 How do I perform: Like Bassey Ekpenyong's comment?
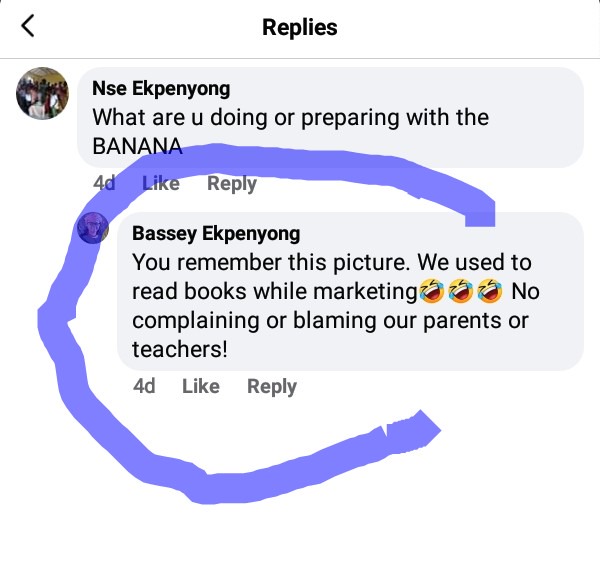(201, 386)
